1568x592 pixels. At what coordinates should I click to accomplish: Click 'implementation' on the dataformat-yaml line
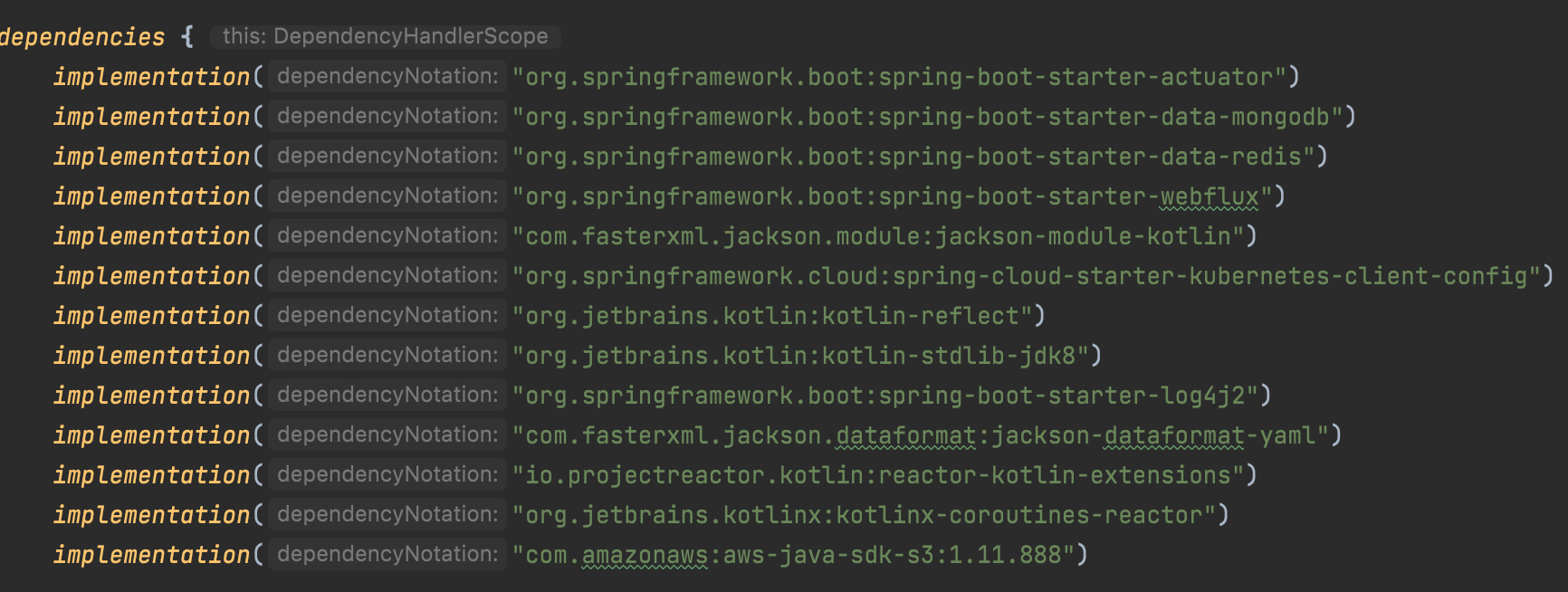pos(152,435)
